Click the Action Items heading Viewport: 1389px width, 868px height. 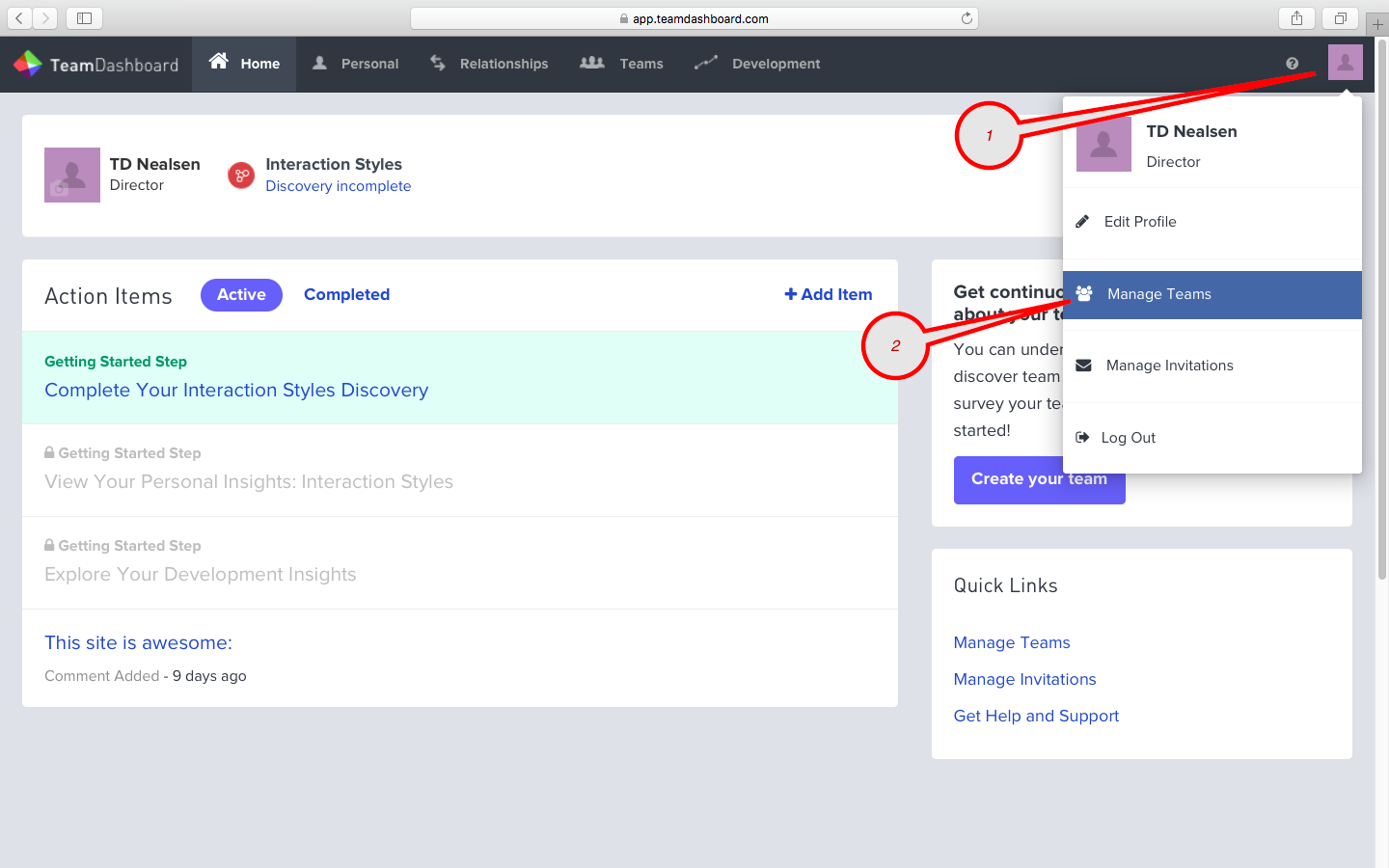108,296
